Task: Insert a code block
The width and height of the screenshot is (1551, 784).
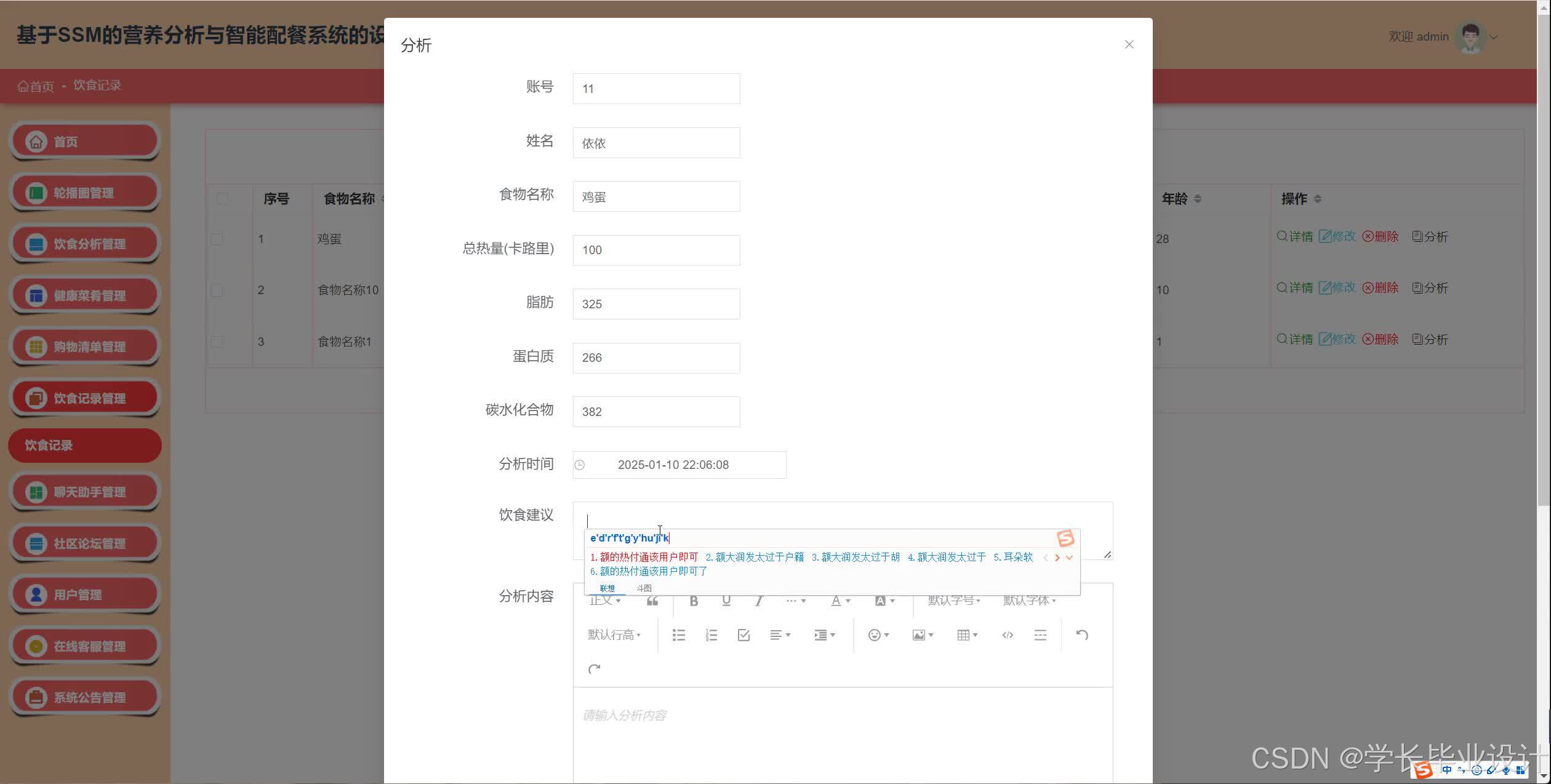Action: click(x=1008, y=635)
